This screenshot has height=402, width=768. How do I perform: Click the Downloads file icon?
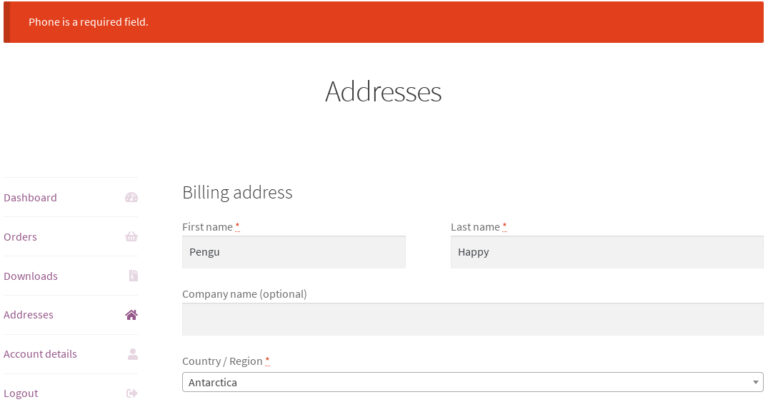point(133,276)
